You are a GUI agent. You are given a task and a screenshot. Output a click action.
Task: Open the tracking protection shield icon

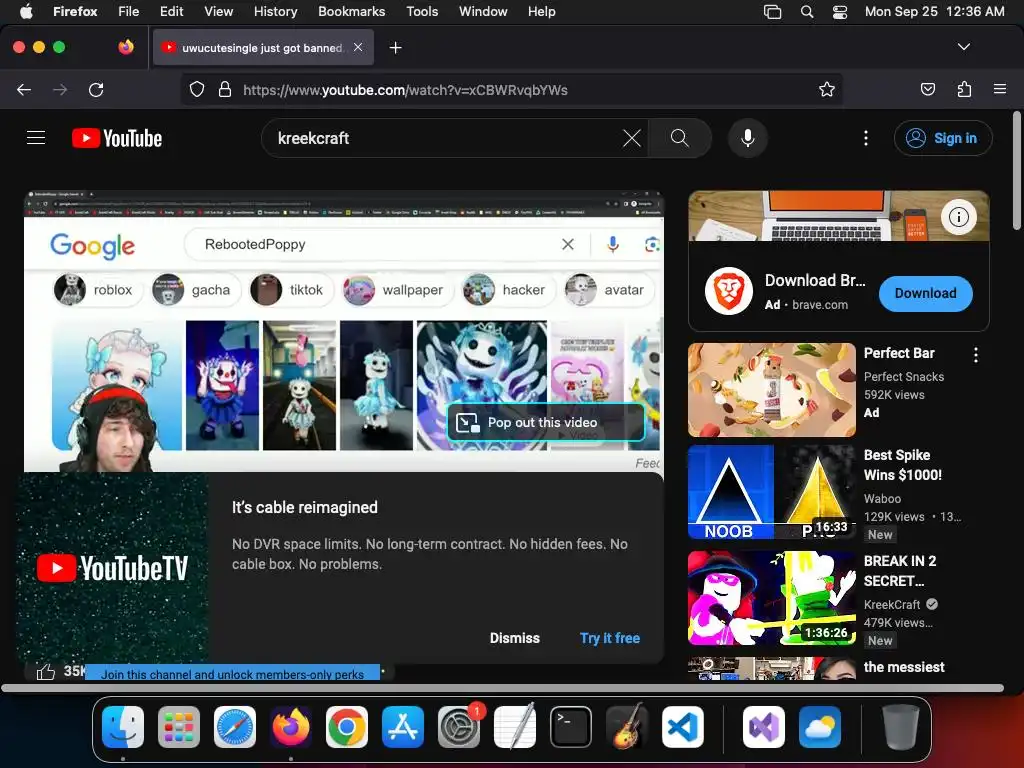[197, 89]
